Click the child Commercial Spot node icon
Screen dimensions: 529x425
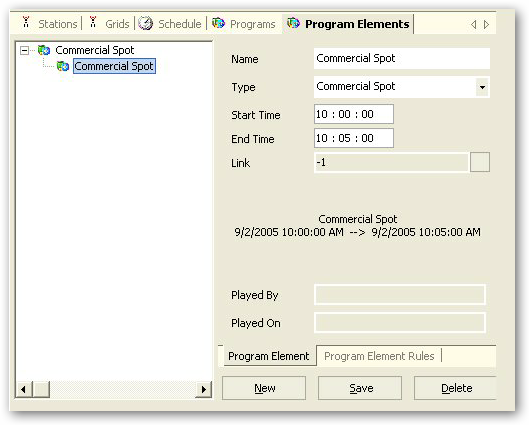point(63,66)
